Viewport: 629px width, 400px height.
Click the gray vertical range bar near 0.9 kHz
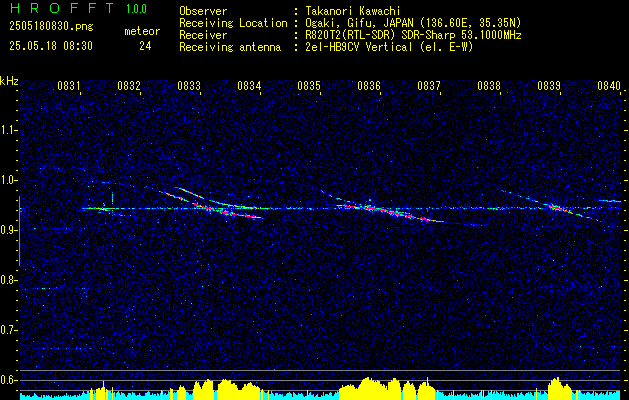click(19, 231)
